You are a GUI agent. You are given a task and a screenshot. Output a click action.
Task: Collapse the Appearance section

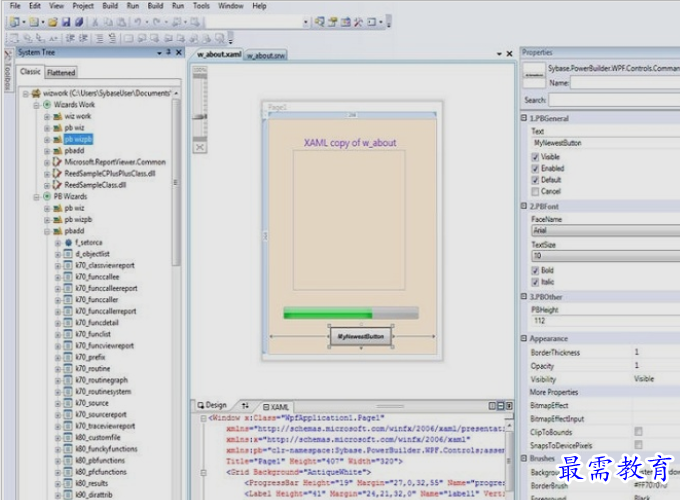[524, 338]
